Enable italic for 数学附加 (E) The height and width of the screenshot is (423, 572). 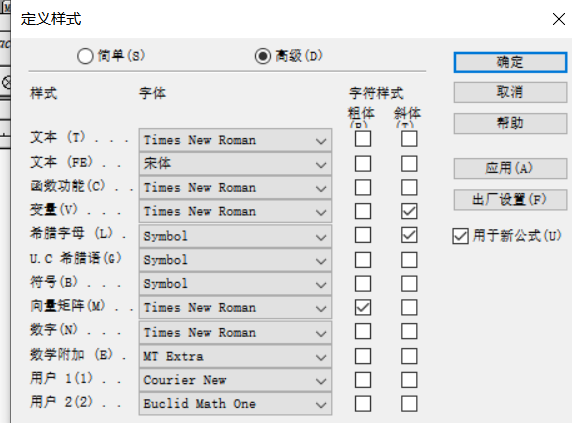pos(409,356)
